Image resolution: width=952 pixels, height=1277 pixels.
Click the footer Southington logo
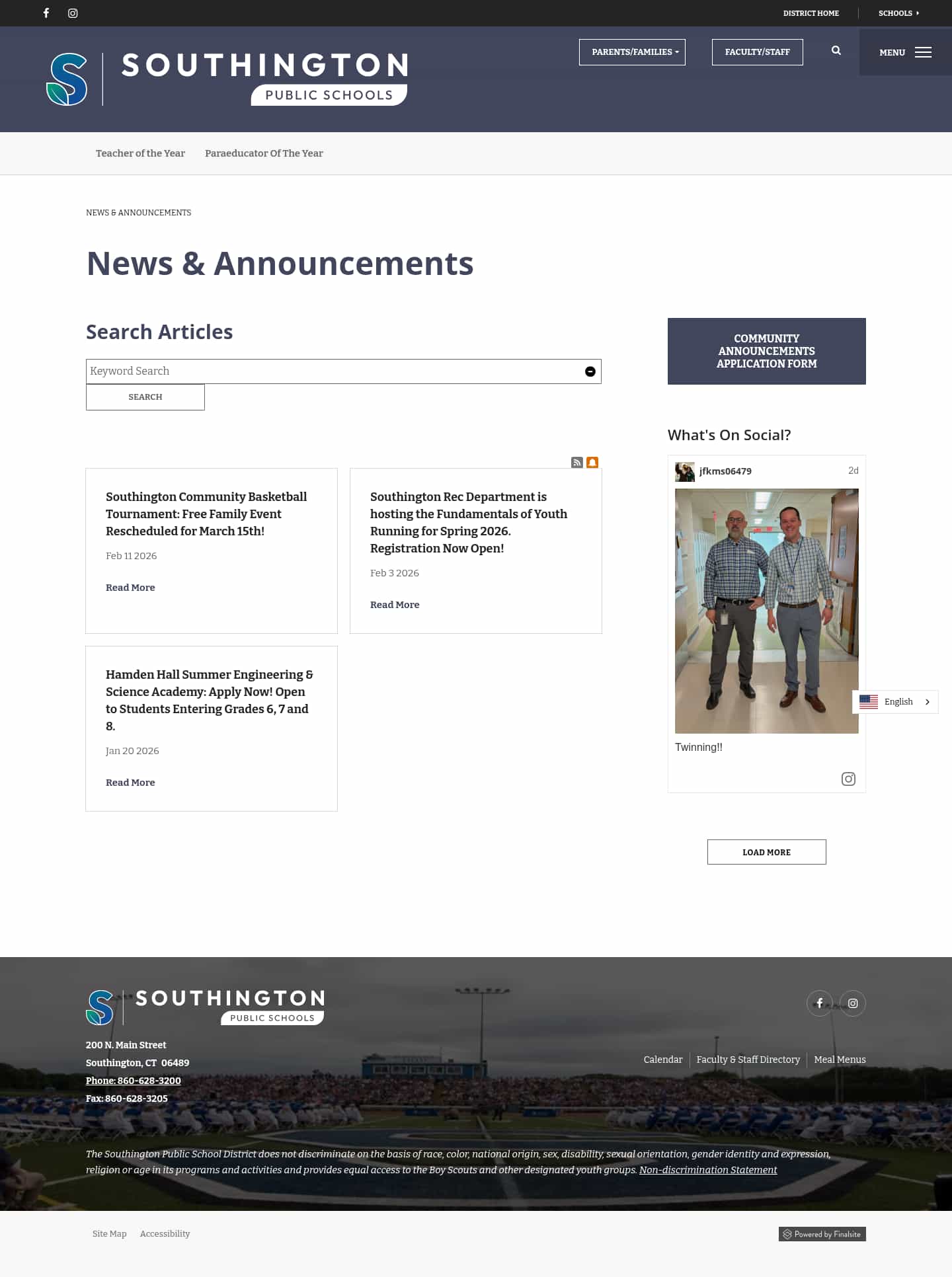(x=205, y=1007)
